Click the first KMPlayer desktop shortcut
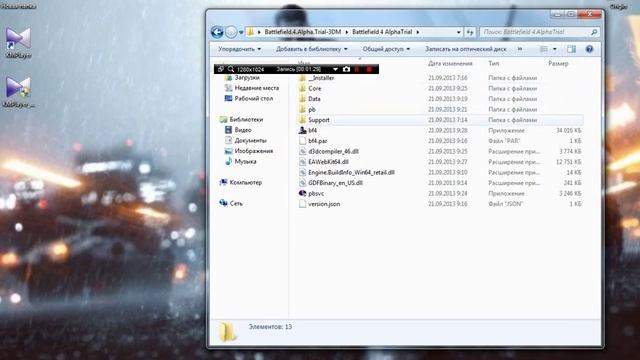This screenshot has height=360, width=640. pos(18,43)
